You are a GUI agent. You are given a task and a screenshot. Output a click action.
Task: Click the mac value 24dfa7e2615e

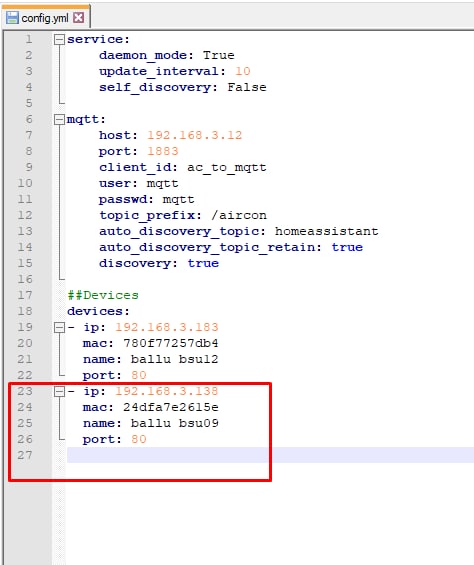tap(170, 407)
